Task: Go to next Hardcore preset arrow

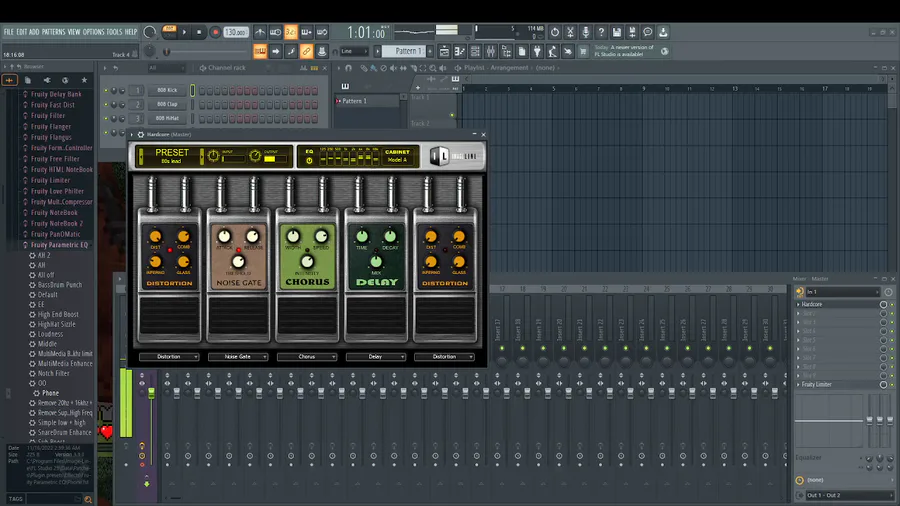Action: 201,157
